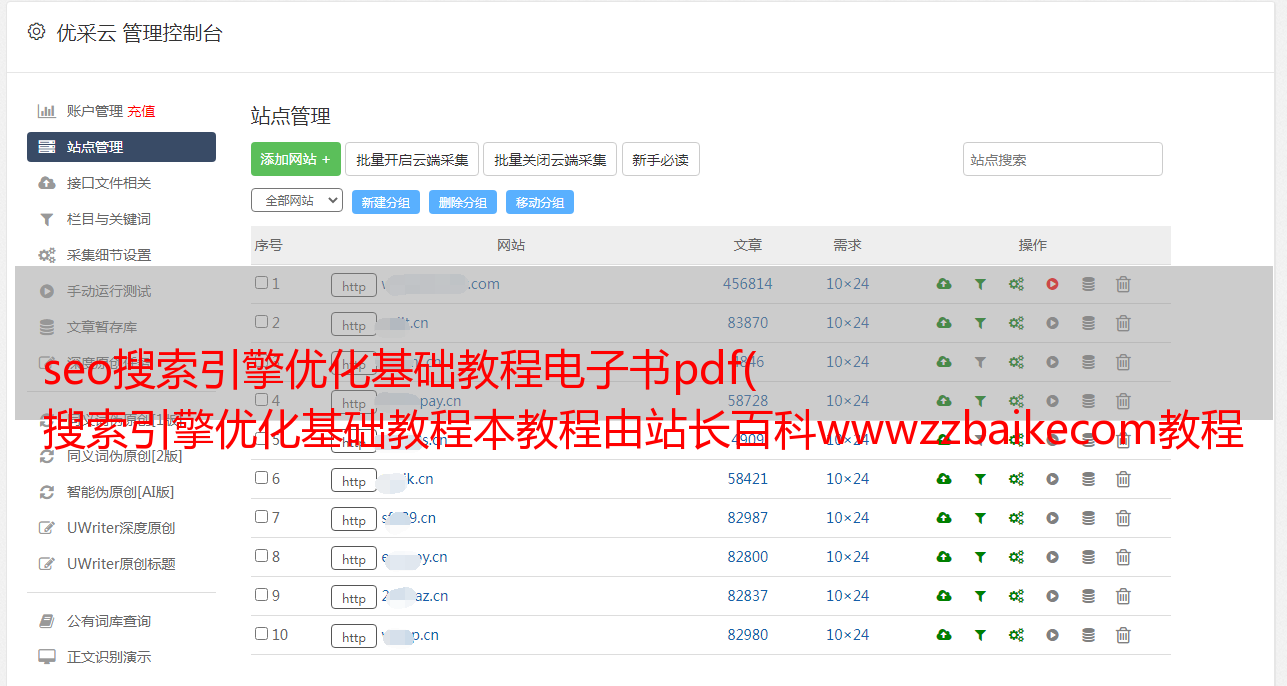Open gears settings icon for site 1

[1016, 284]
